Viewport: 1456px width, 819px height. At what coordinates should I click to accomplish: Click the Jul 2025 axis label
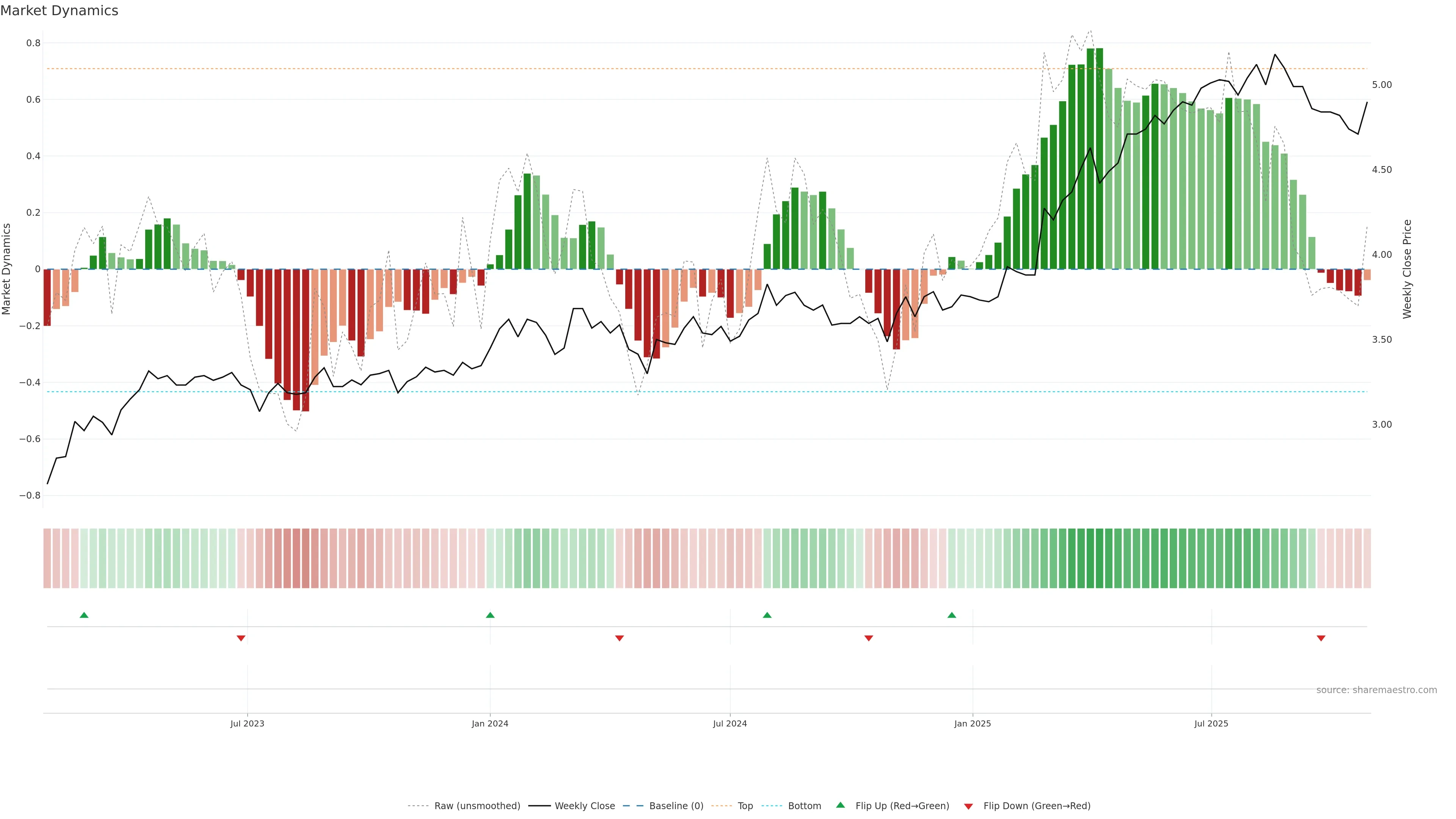pyautogui.click(x=1211, y=723)
